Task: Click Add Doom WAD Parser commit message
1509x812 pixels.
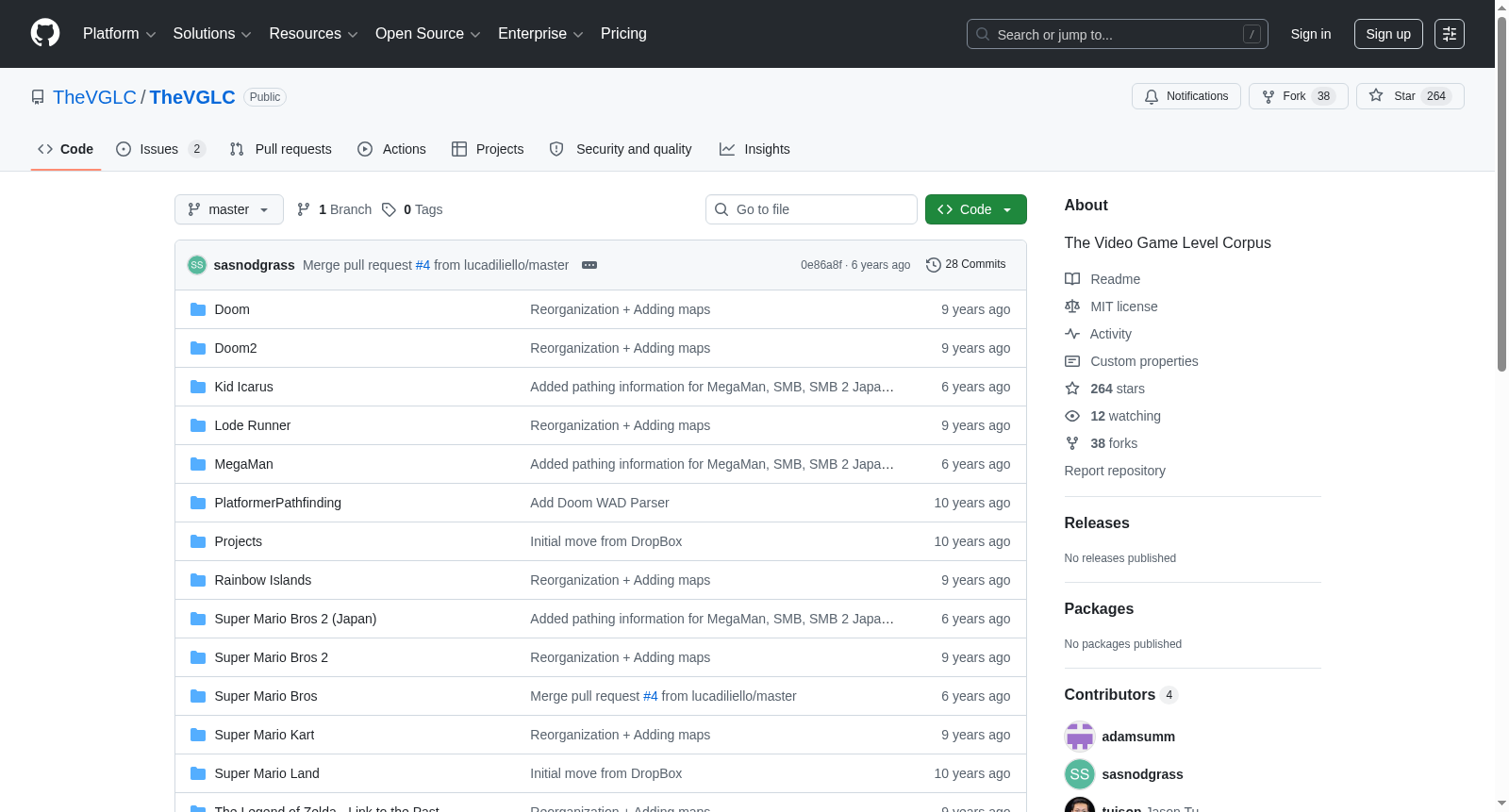Action: point(600,503)
